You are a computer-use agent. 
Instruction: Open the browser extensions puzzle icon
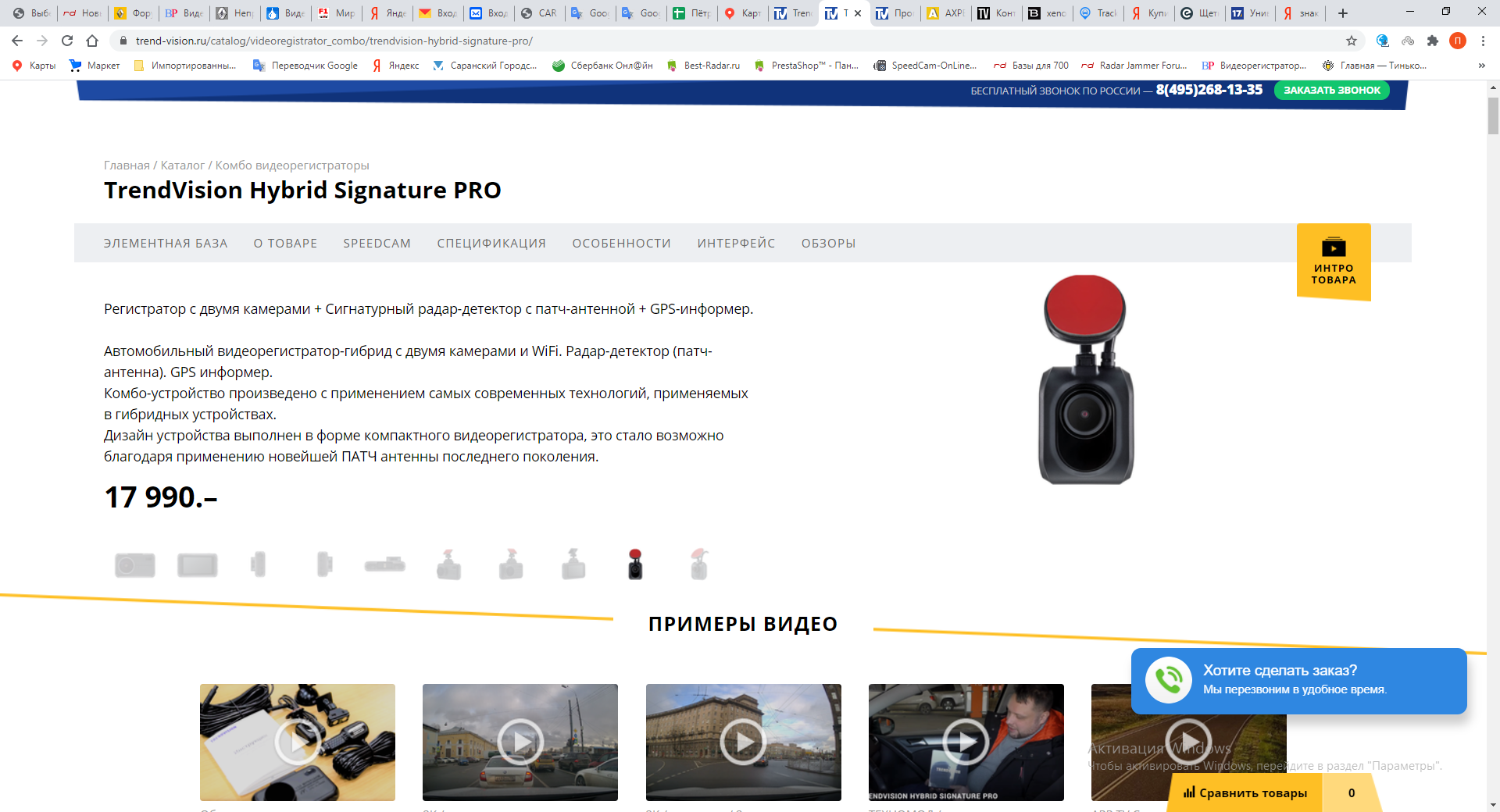[1433, 41]
